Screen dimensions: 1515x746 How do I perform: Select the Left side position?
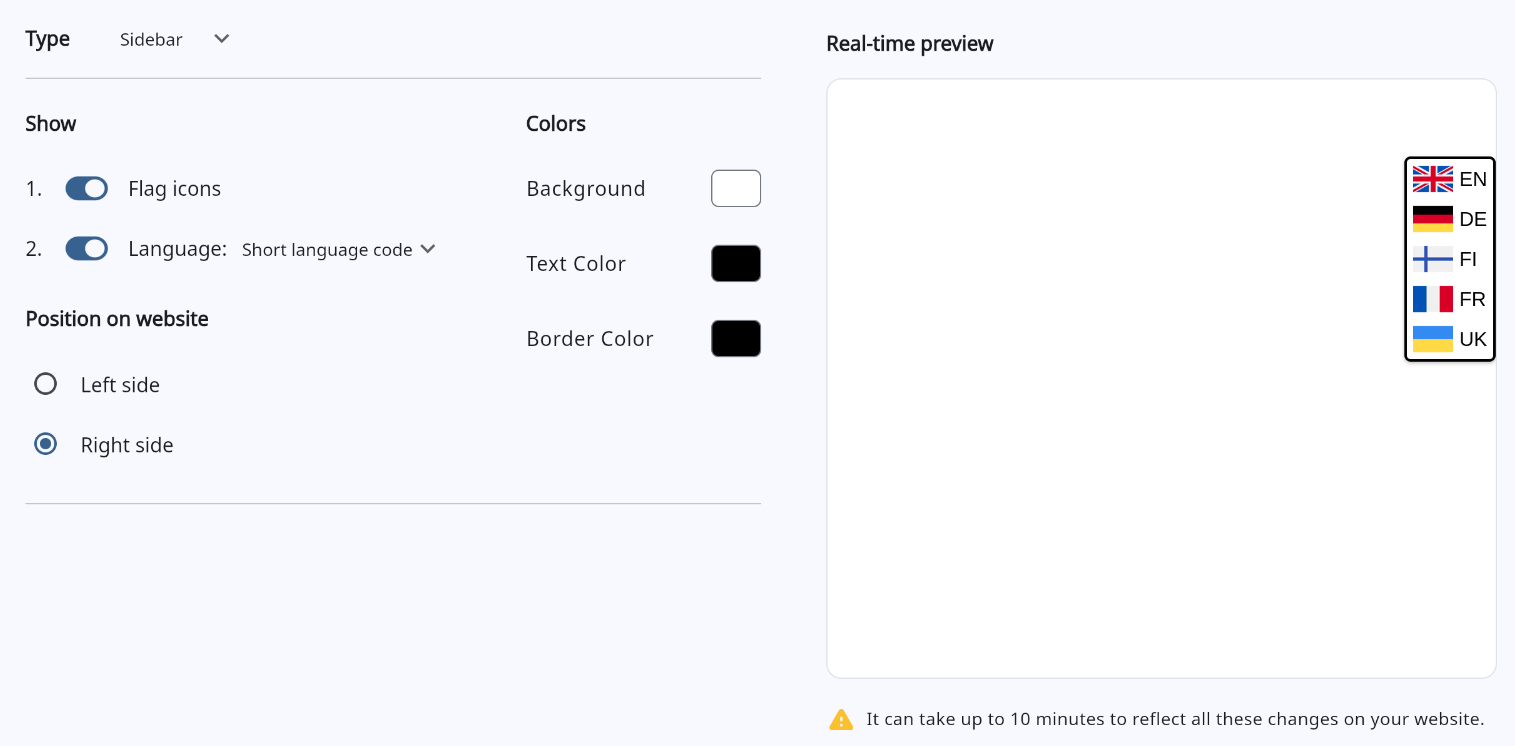46,384
